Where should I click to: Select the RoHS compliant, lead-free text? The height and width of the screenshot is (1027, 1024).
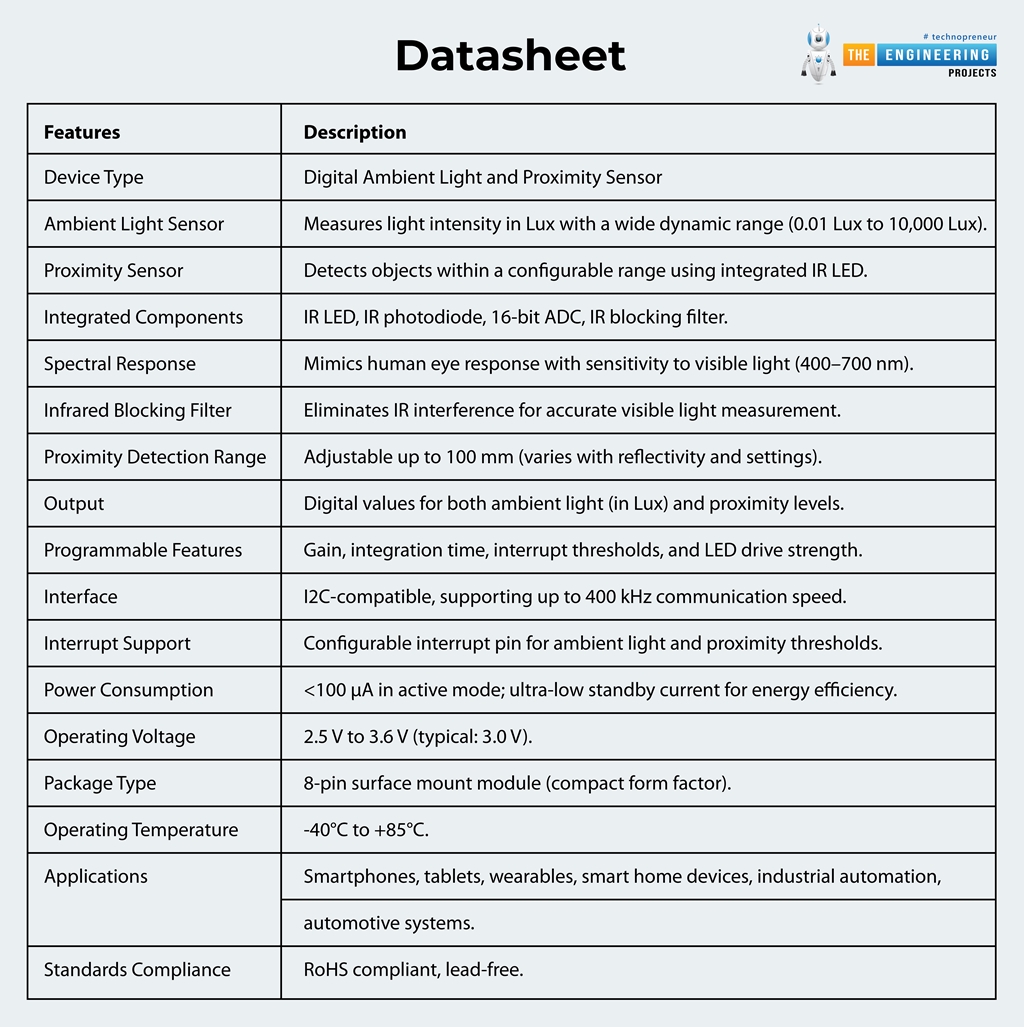tap(413, 970)
